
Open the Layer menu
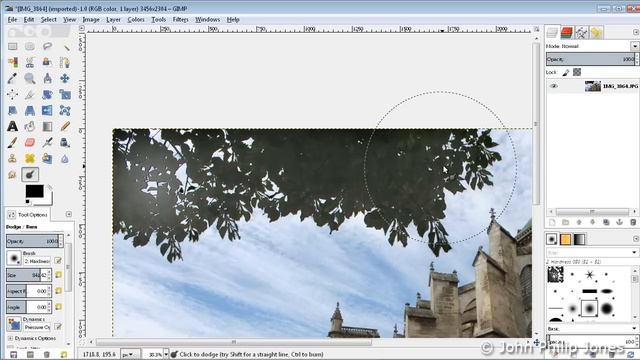point(113,19)
